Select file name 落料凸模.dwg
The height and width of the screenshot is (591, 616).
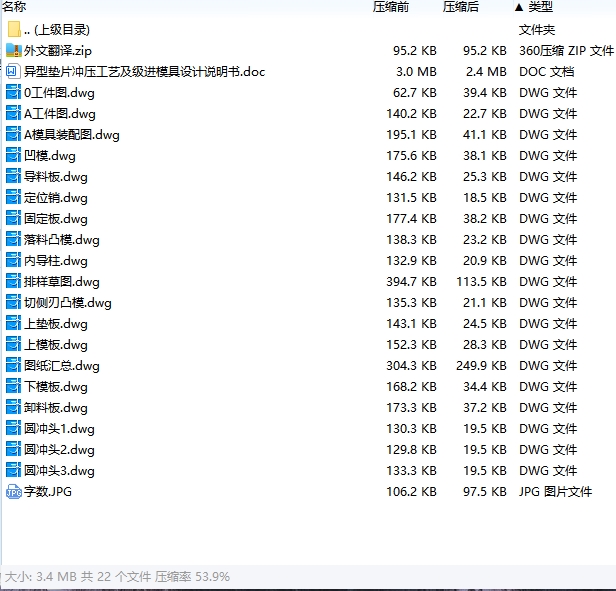click(x=62, y=240)
